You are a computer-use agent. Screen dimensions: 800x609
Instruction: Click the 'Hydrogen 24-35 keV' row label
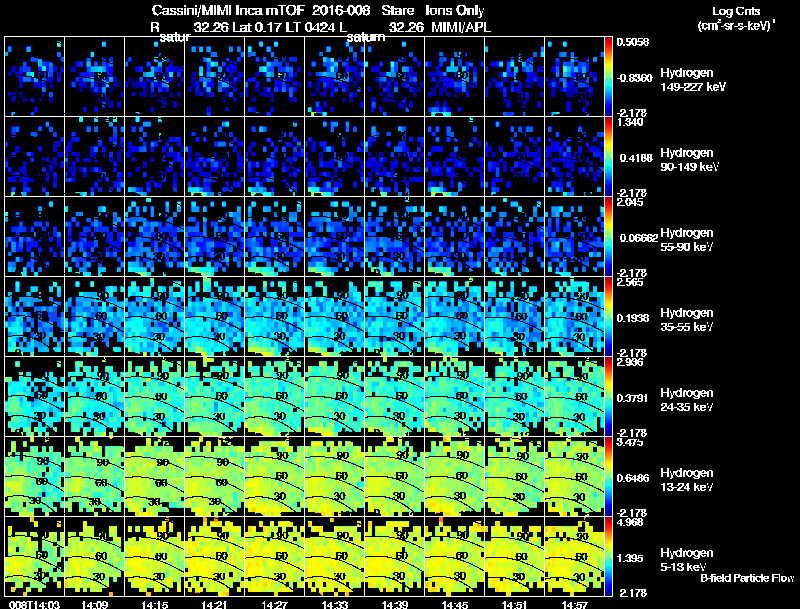click(x=687, y=400)
